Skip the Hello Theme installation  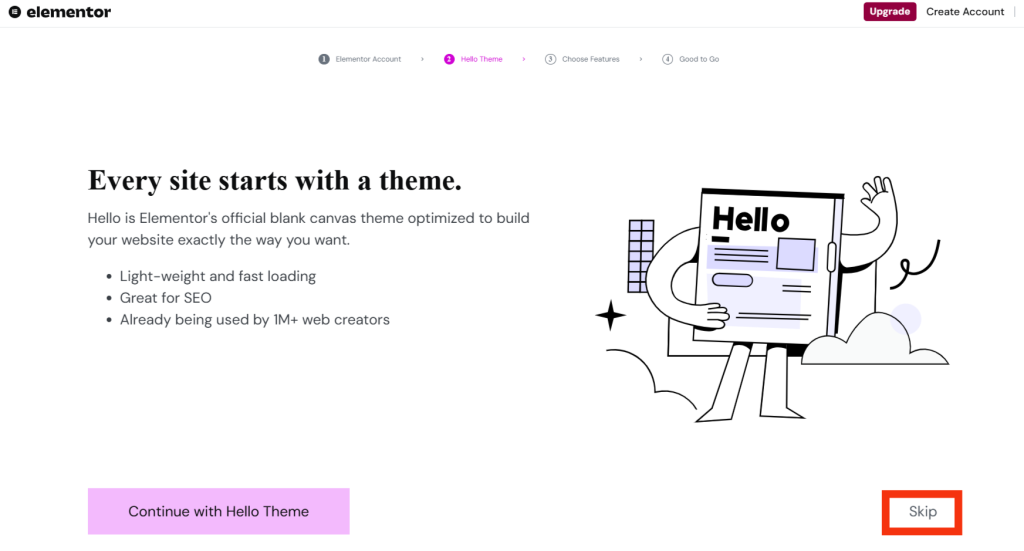point(922,511)
